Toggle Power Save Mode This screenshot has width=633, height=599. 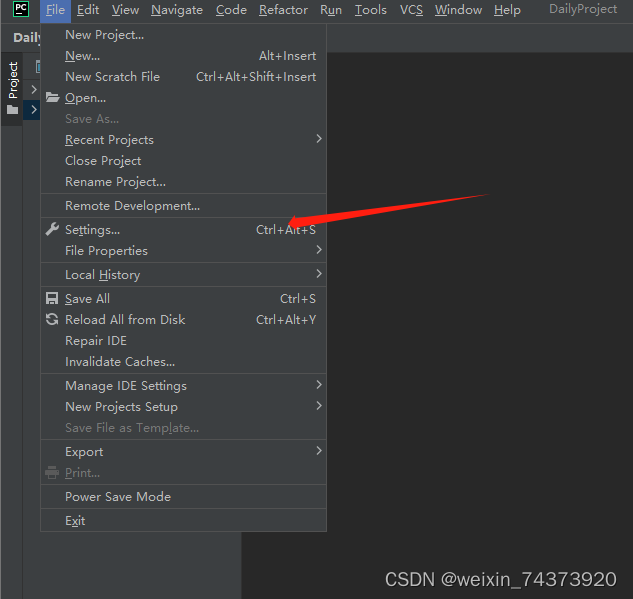(x=183, y=496)
